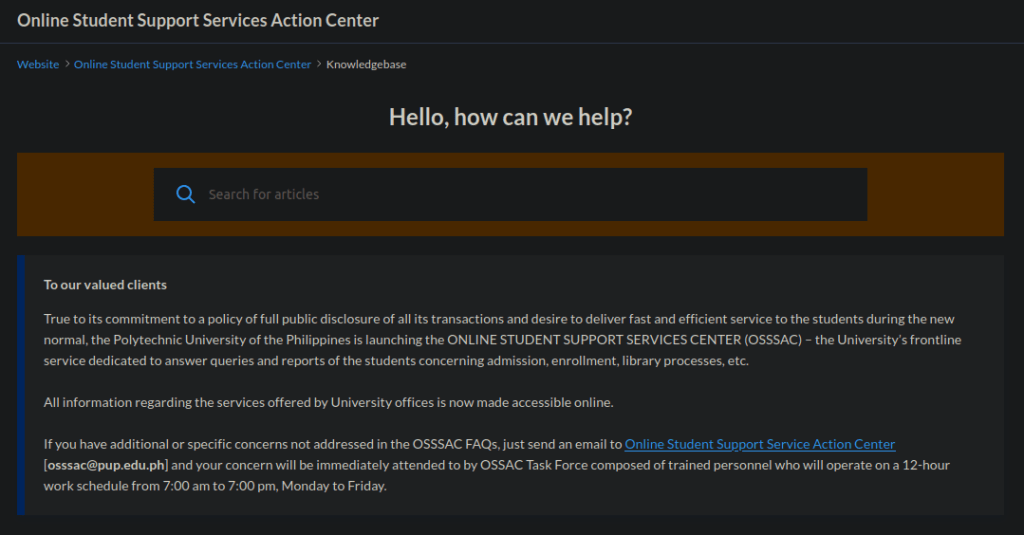Click the 'To our valued clients' heading
Screen dimensions: 1024x535
[105, 285]
